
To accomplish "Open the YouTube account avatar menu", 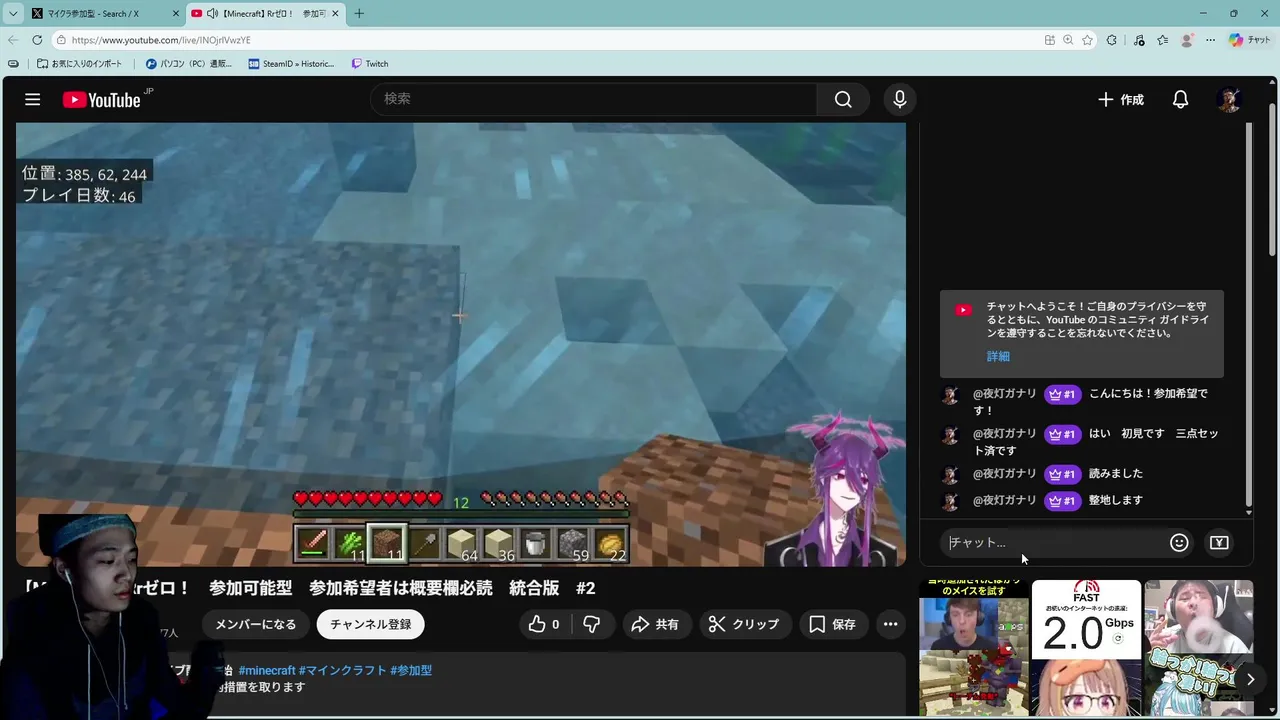I will (1229, 99).
